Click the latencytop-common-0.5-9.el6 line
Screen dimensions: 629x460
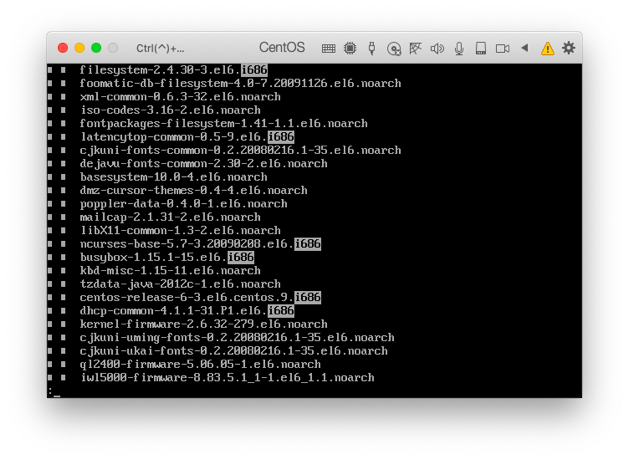[x=187, y=137]
